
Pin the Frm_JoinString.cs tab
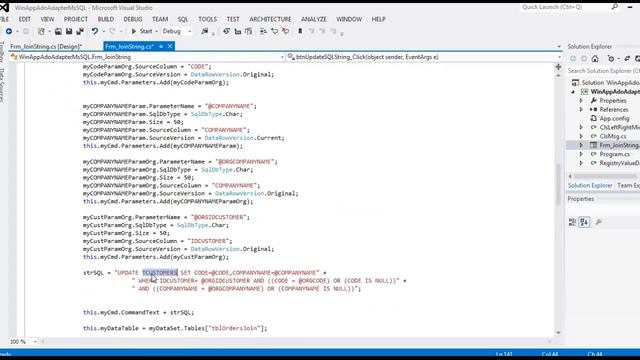pos(161,46)
